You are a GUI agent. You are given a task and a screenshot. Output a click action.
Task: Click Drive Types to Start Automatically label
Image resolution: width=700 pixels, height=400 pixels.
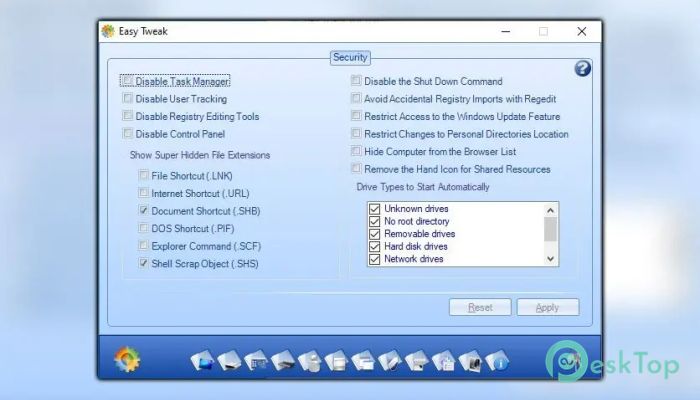[x=423, y=187]
